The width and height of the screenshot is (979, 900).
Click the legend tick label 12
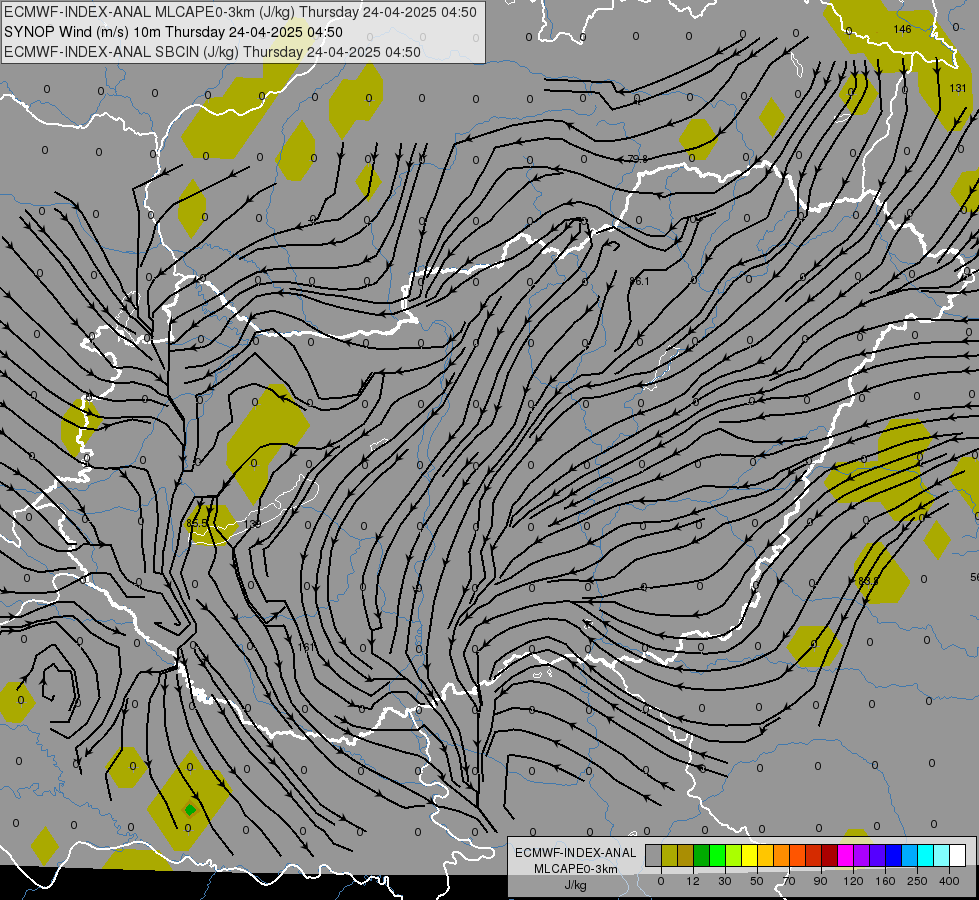[x=693, y=881]
